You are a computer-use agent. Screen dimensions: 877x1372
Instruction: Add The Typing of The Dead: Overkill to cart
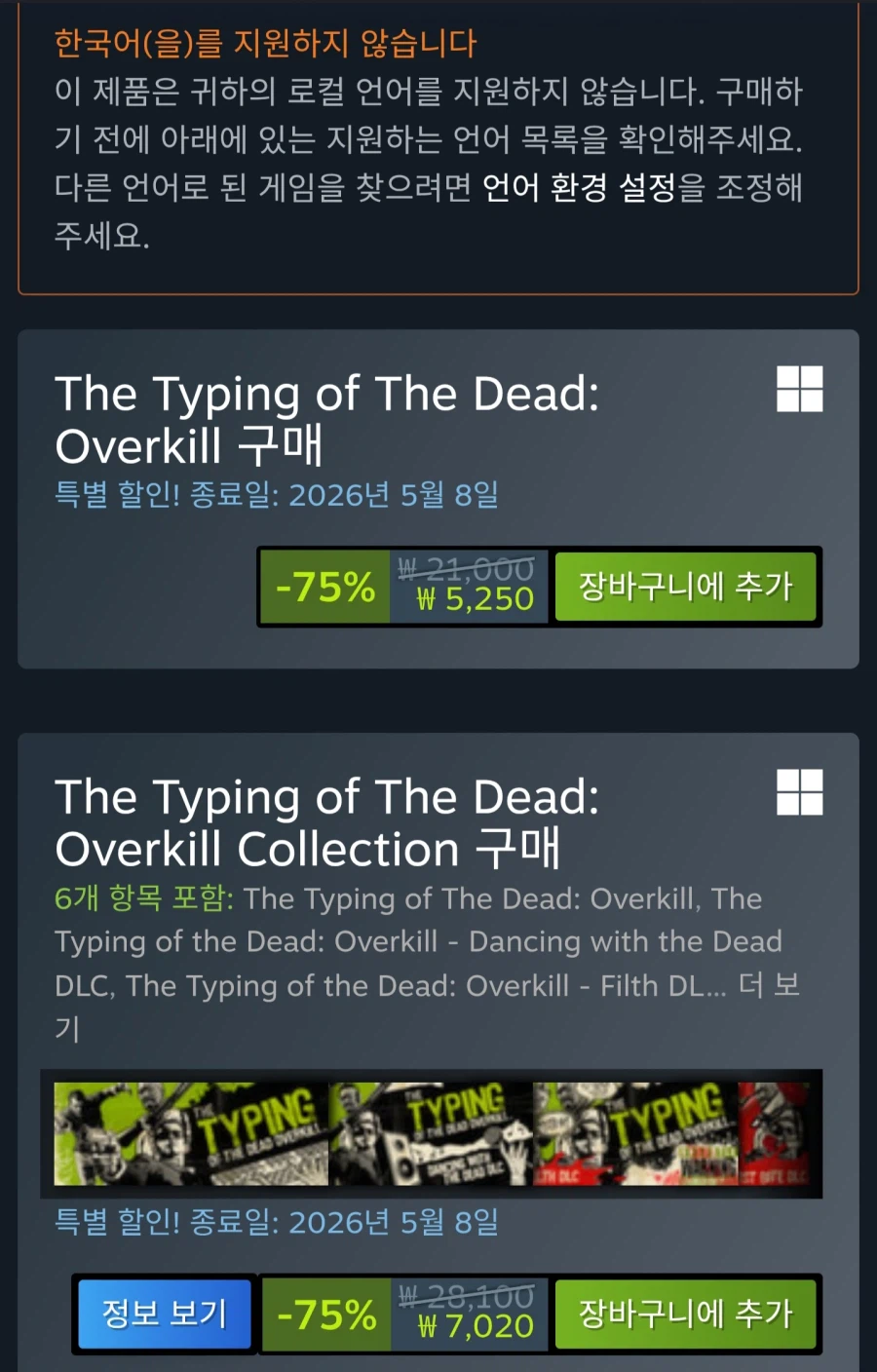point(685,587)
